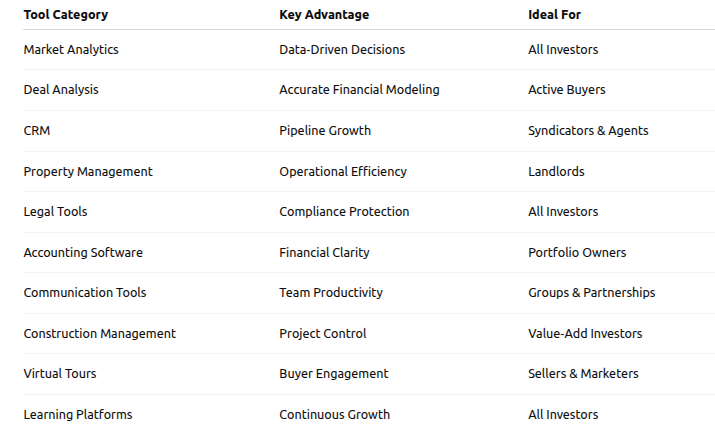715x438 pixels.
Task: Click the Ideal For column header
Action: point(554,15)
